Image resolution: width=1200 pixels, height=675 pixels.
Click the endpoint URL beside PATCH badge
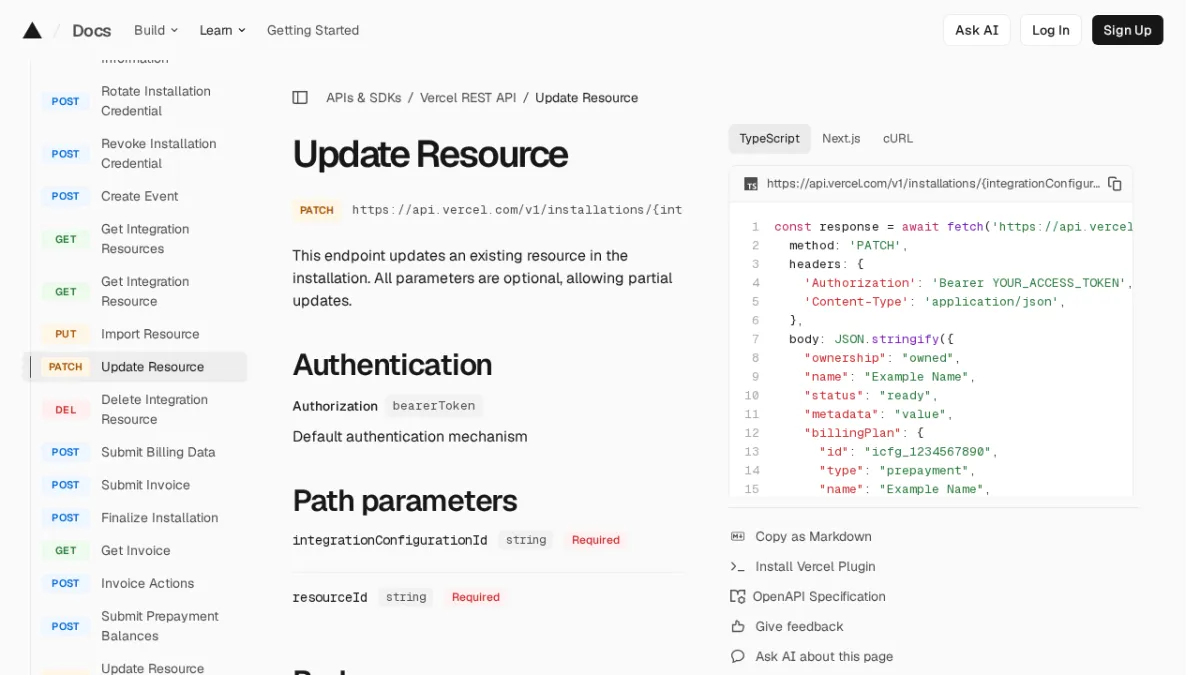pos(517,210)
